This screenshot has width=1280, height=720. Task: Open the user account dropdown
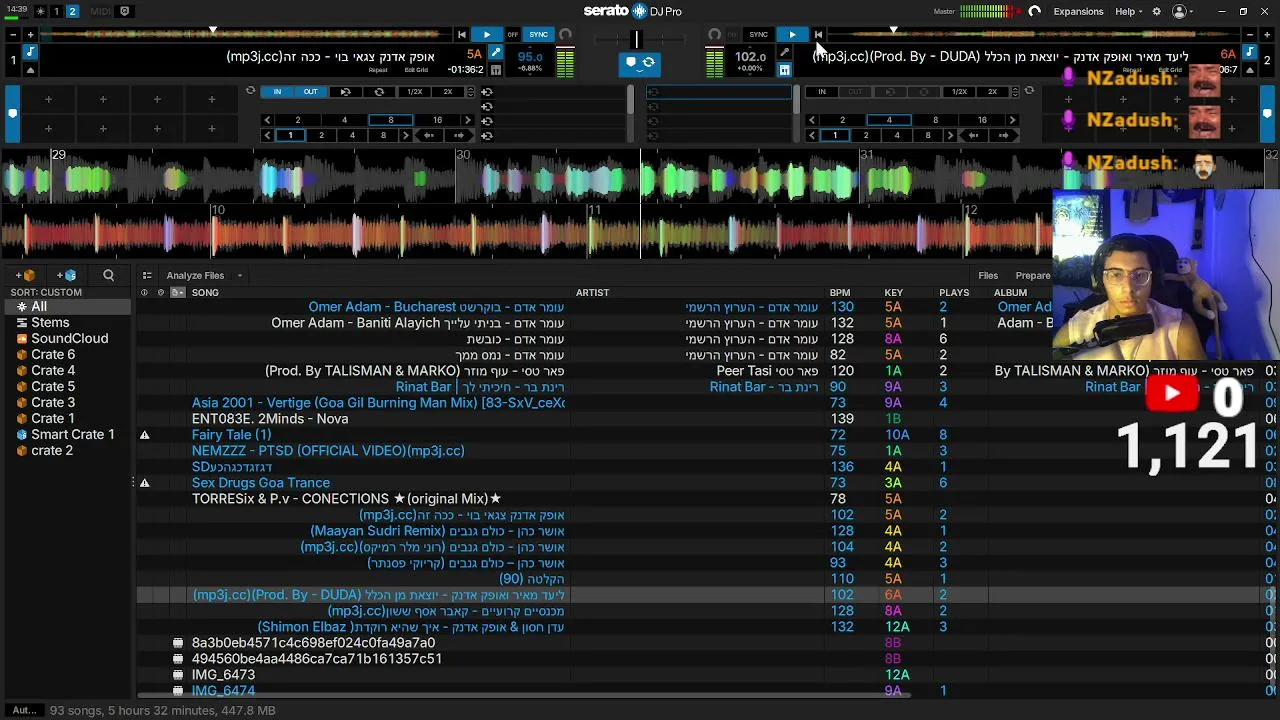click(1183, 11)
